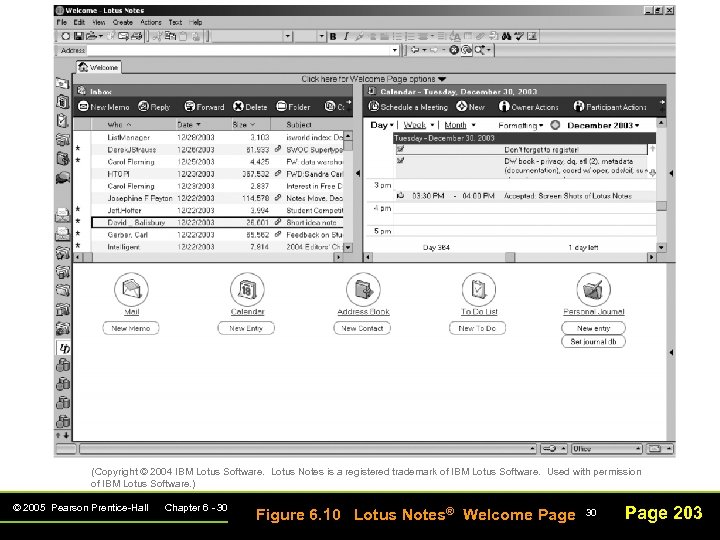Image resolution: width=720 pixels, height=540 pixels.
Task: Click New Entry button under Calendar
Action: point(246,328)
